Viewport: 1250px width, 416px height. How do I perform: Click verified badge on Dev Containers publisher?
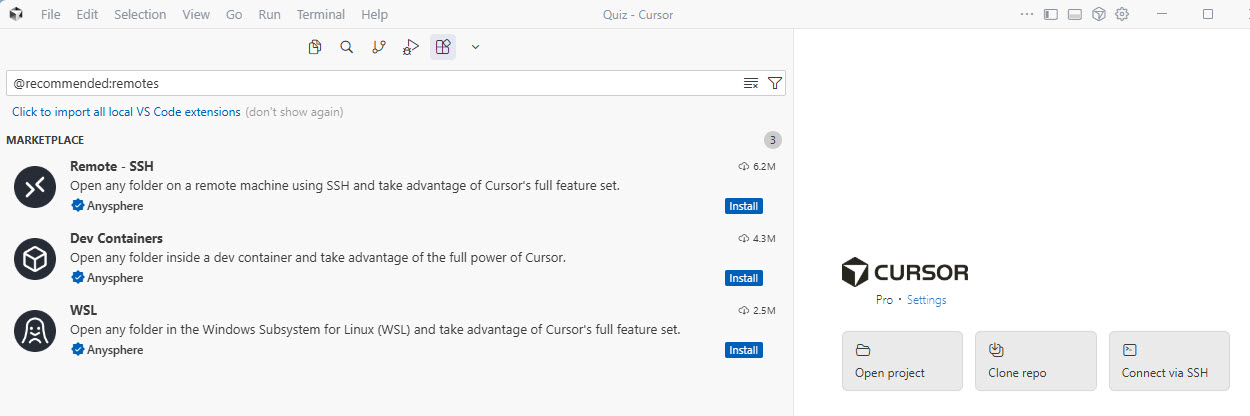pyautogui.click(x=77, y=278)
